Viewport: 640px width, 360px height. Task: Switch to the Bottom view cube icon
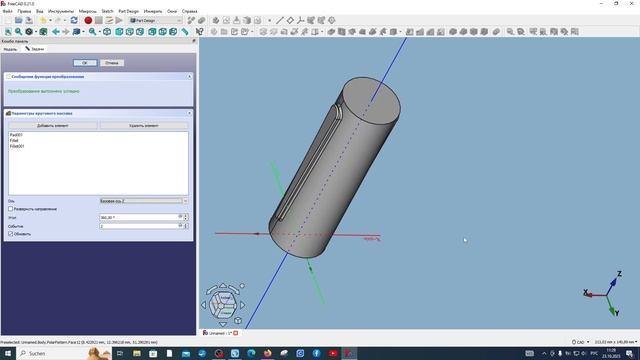point(162,32)
